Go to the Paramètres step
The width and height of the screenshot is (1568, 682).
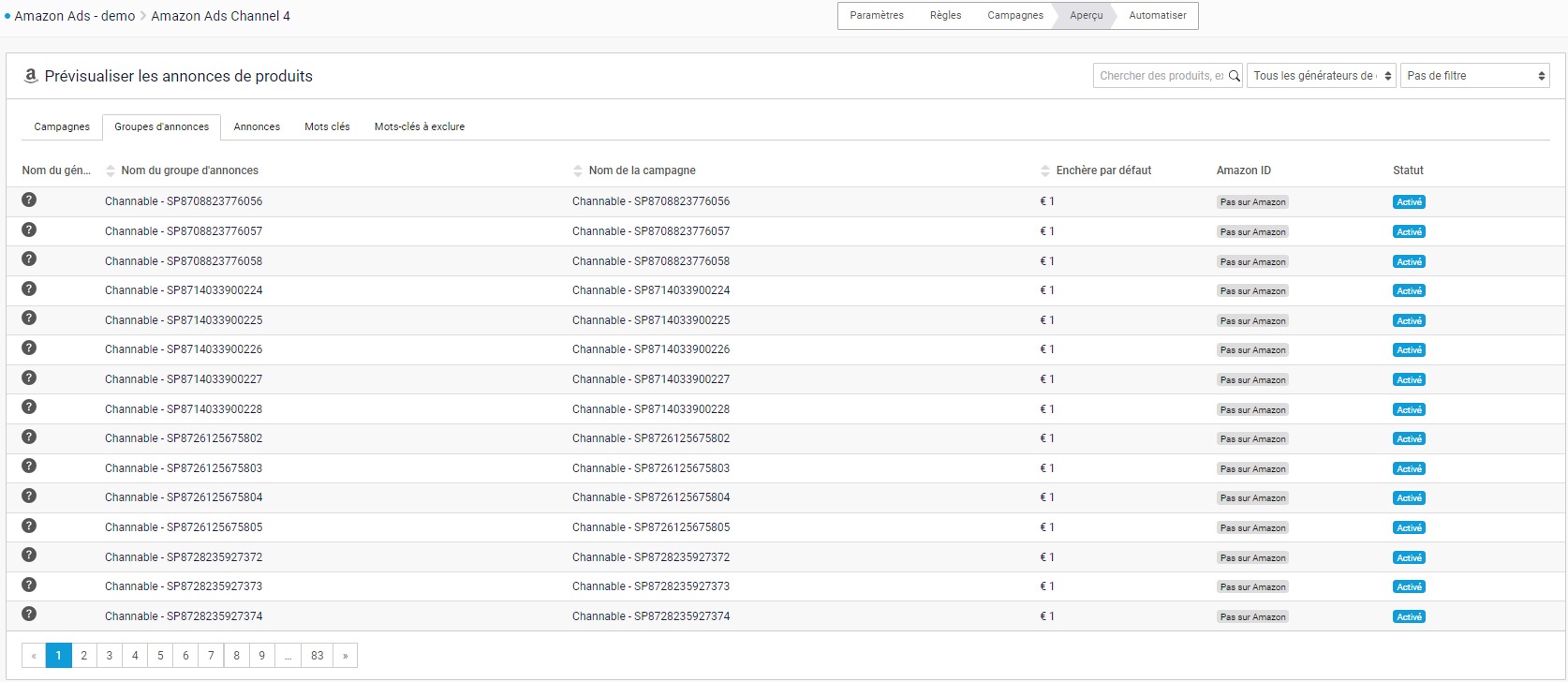click(877, 15)
